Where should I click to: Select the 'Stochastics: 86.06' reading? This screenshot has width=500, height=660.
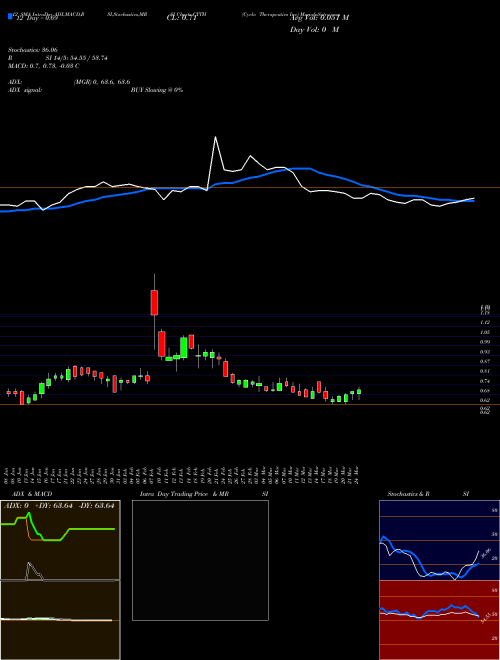point(32,50)
